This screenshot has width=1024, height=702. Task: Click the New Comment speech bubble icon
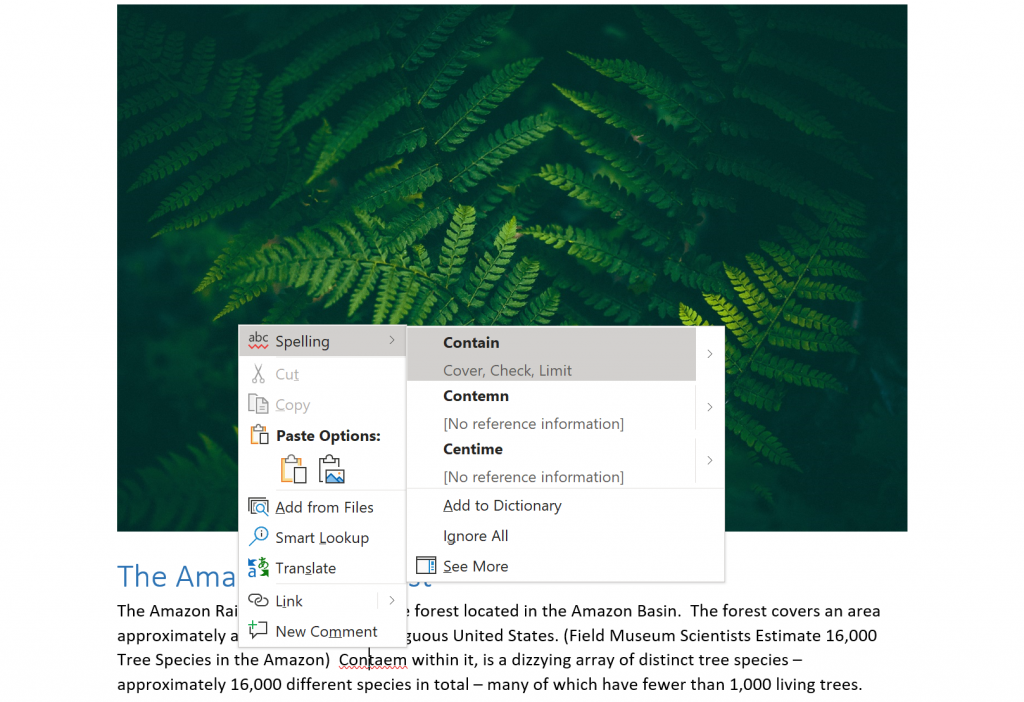point(259,631)
